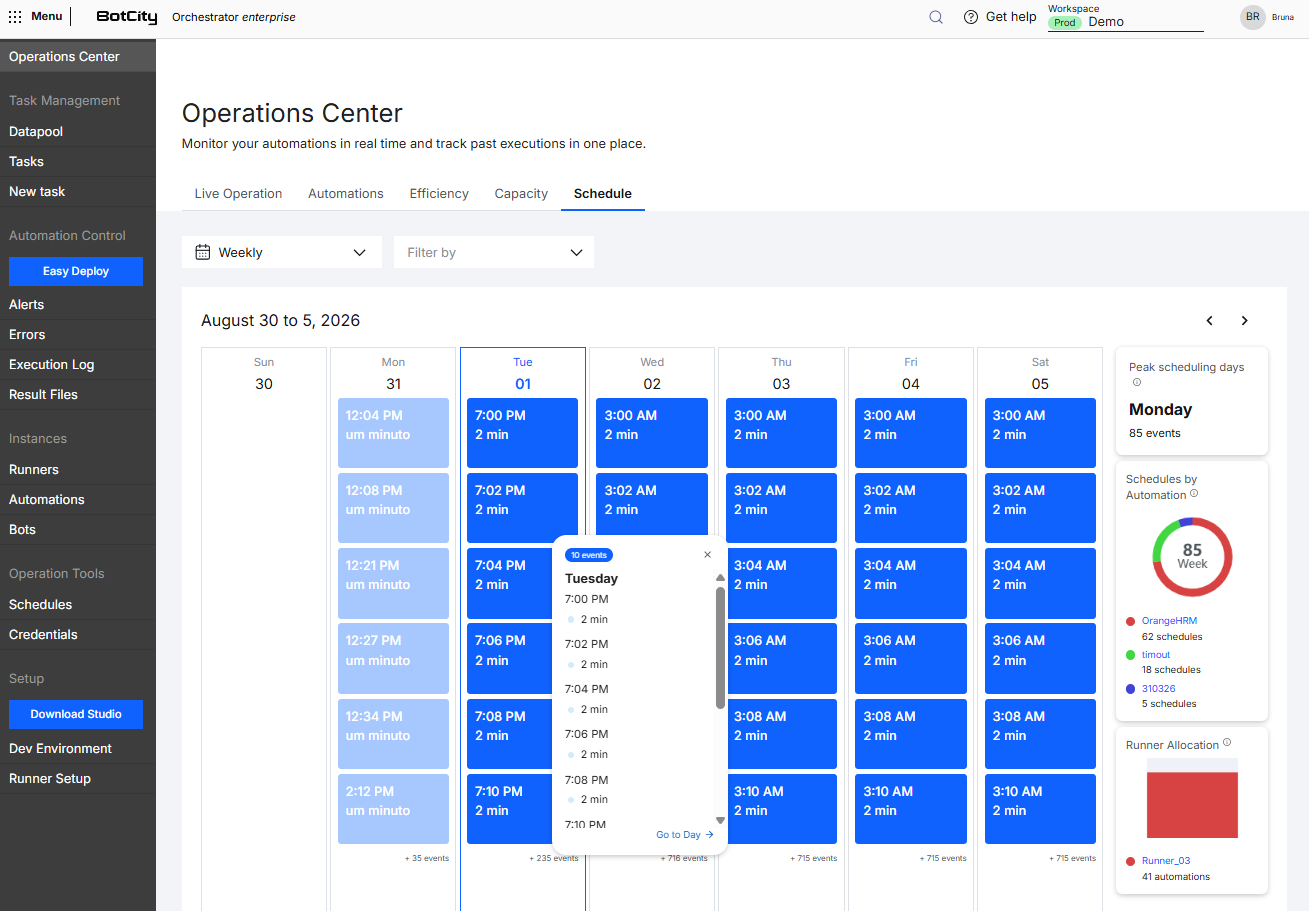Image resolution: width=1309 pixels, height=911 pixels.
Task: Click info icon next to Runner Allocation
Action: 1227,743
